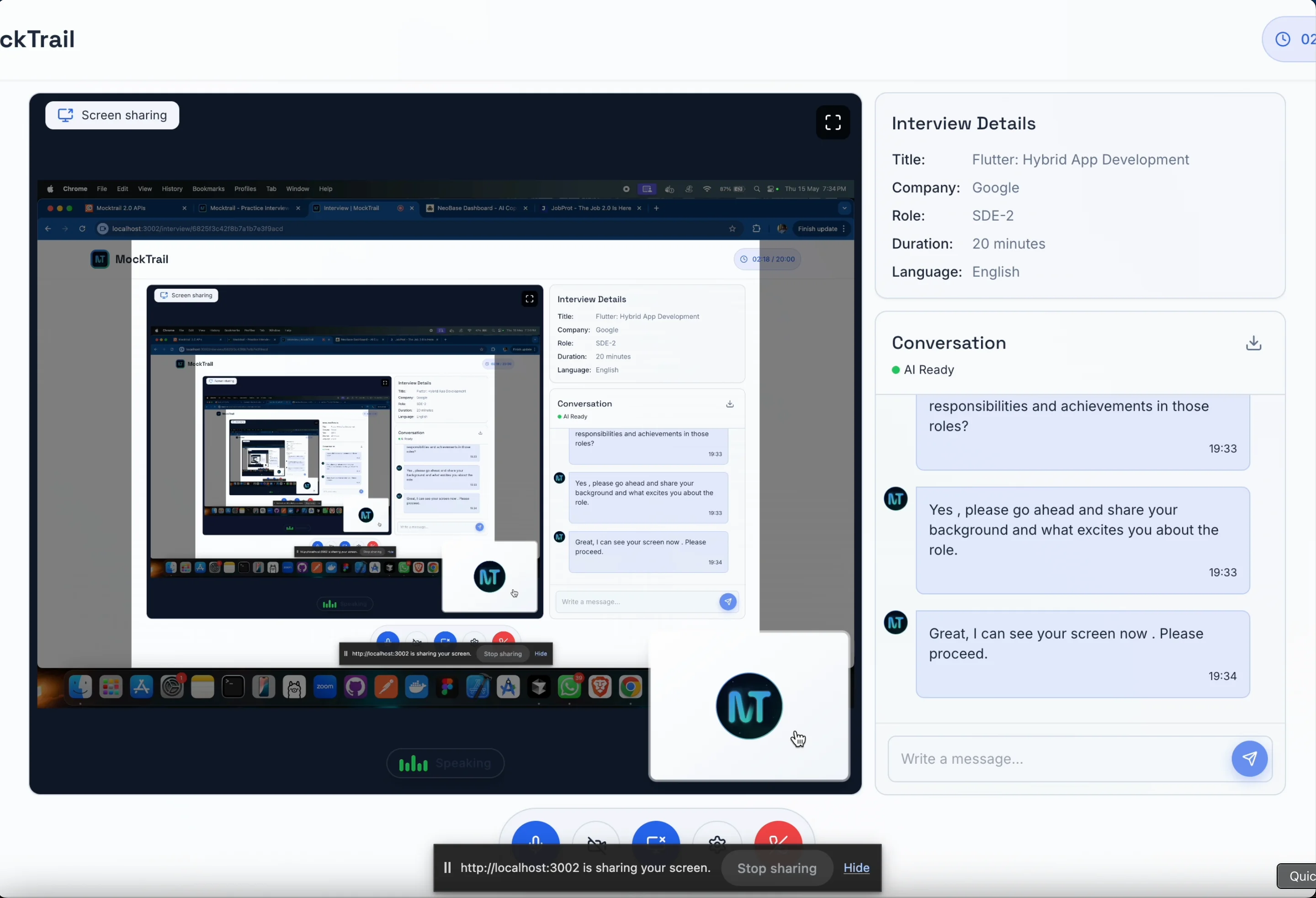Open the Extensions puzzle icon in shared Chrome
The height and width of the screenshot is (898, 1316).
coord(756,229)
